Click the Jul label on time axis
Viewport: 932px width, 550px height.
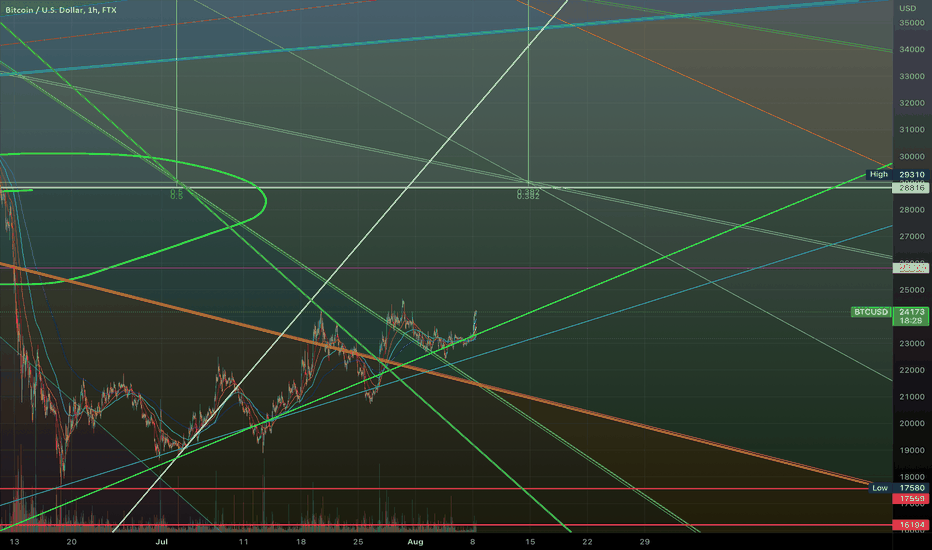point(161,542)
